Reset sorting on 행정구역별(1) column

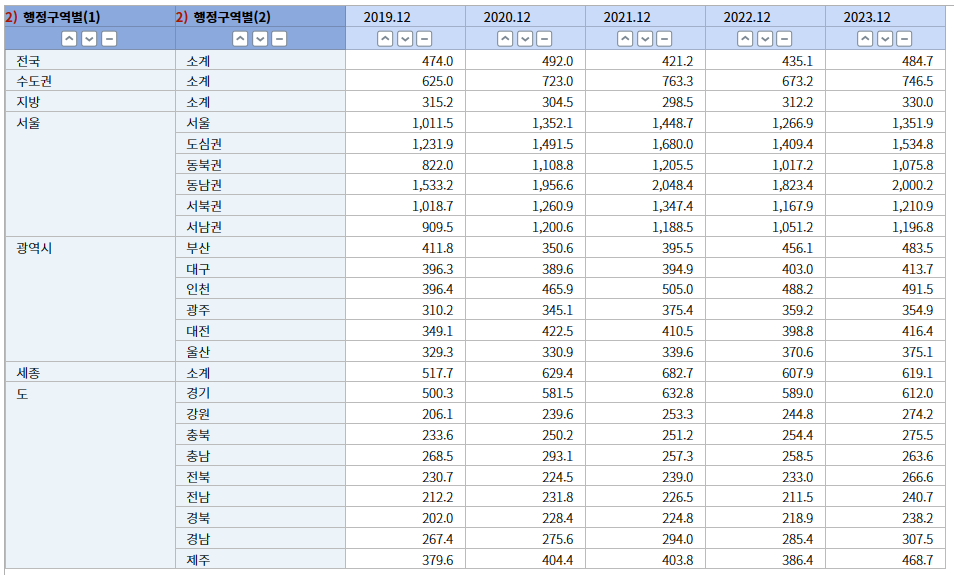coord(109,39)
